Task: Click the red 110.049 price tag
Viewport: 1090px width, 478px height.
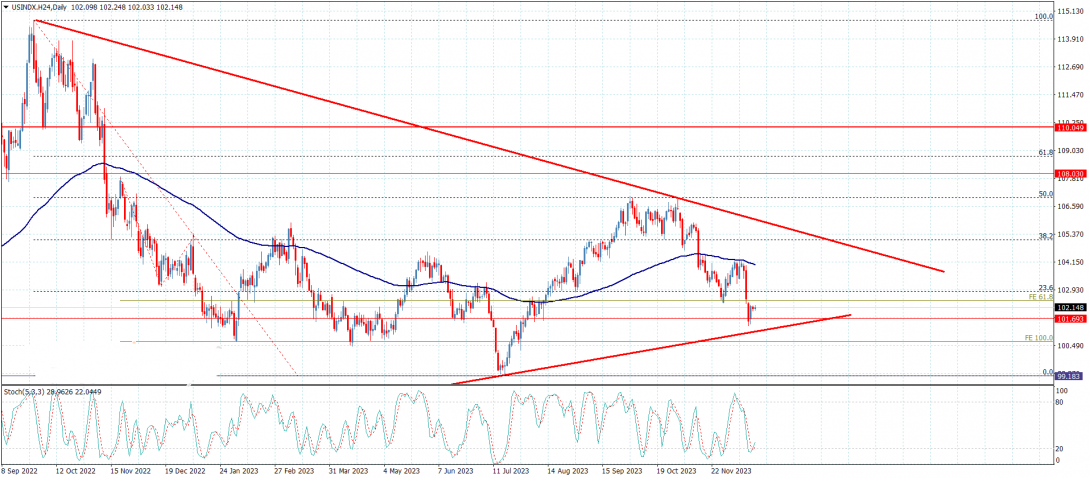Action: click(x=1071, y=128)
